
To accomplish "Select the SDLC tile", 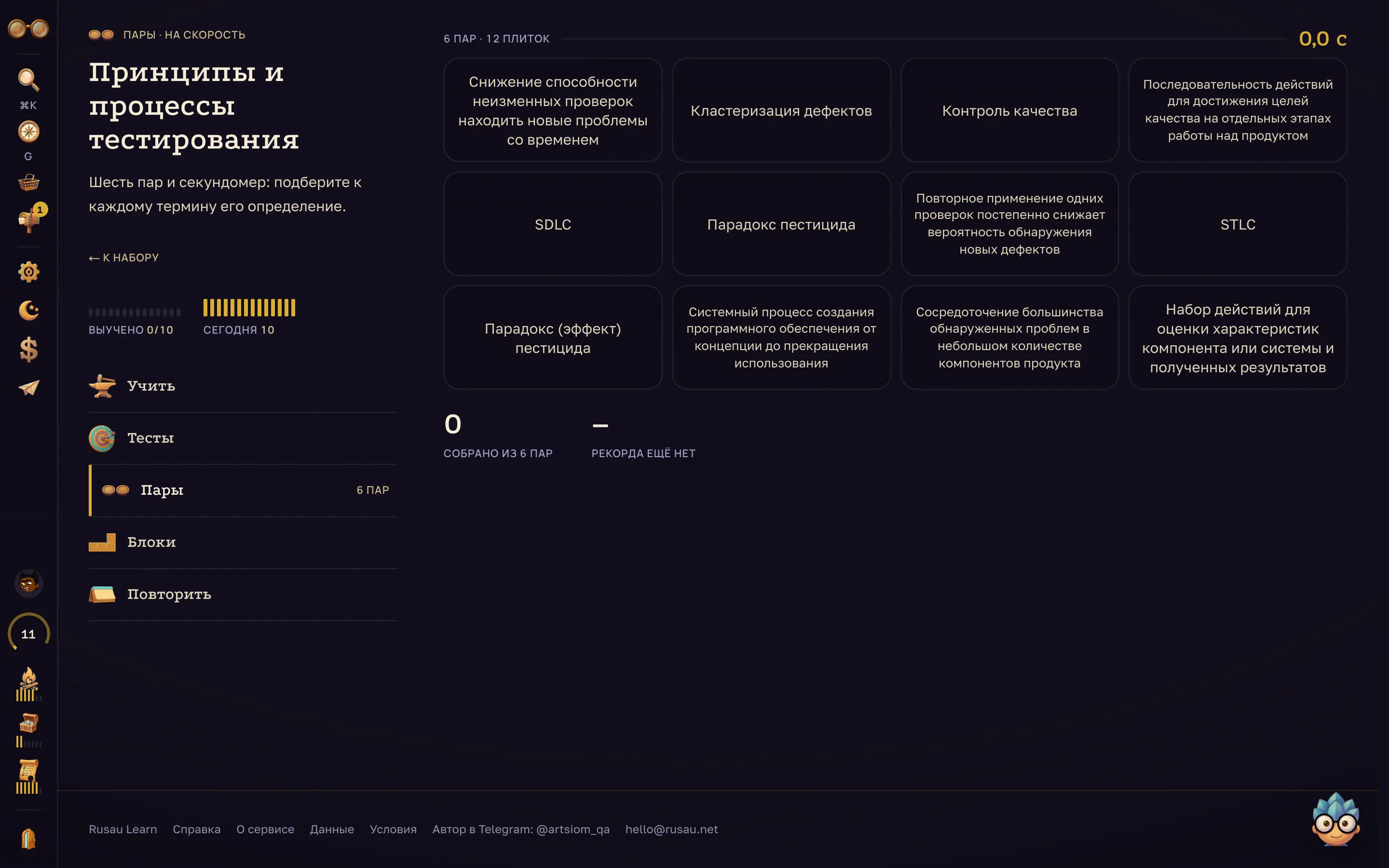I will (x=553, y=224).
